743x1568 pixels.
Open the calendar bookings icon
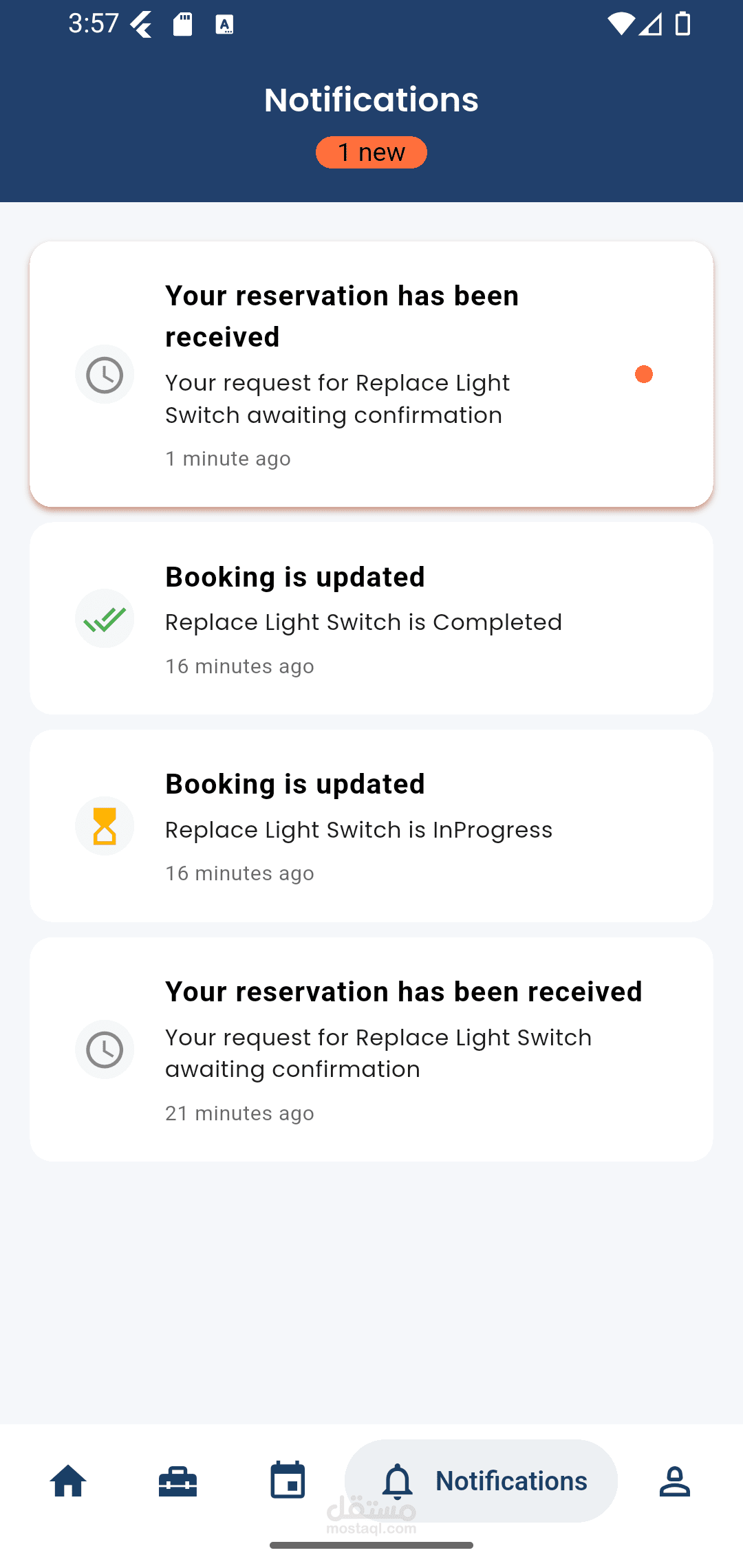point(288,1480)
